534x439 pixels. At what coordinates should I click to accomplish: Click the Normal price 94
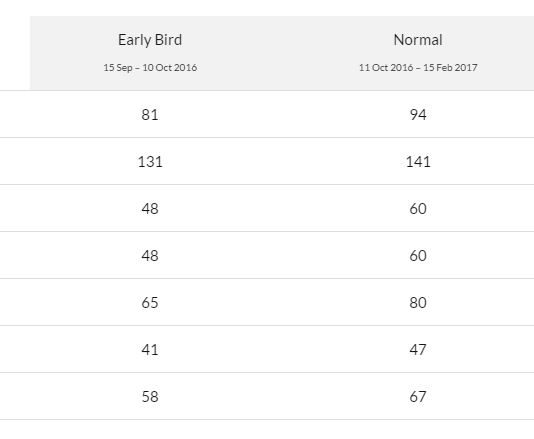coord(418,114)
